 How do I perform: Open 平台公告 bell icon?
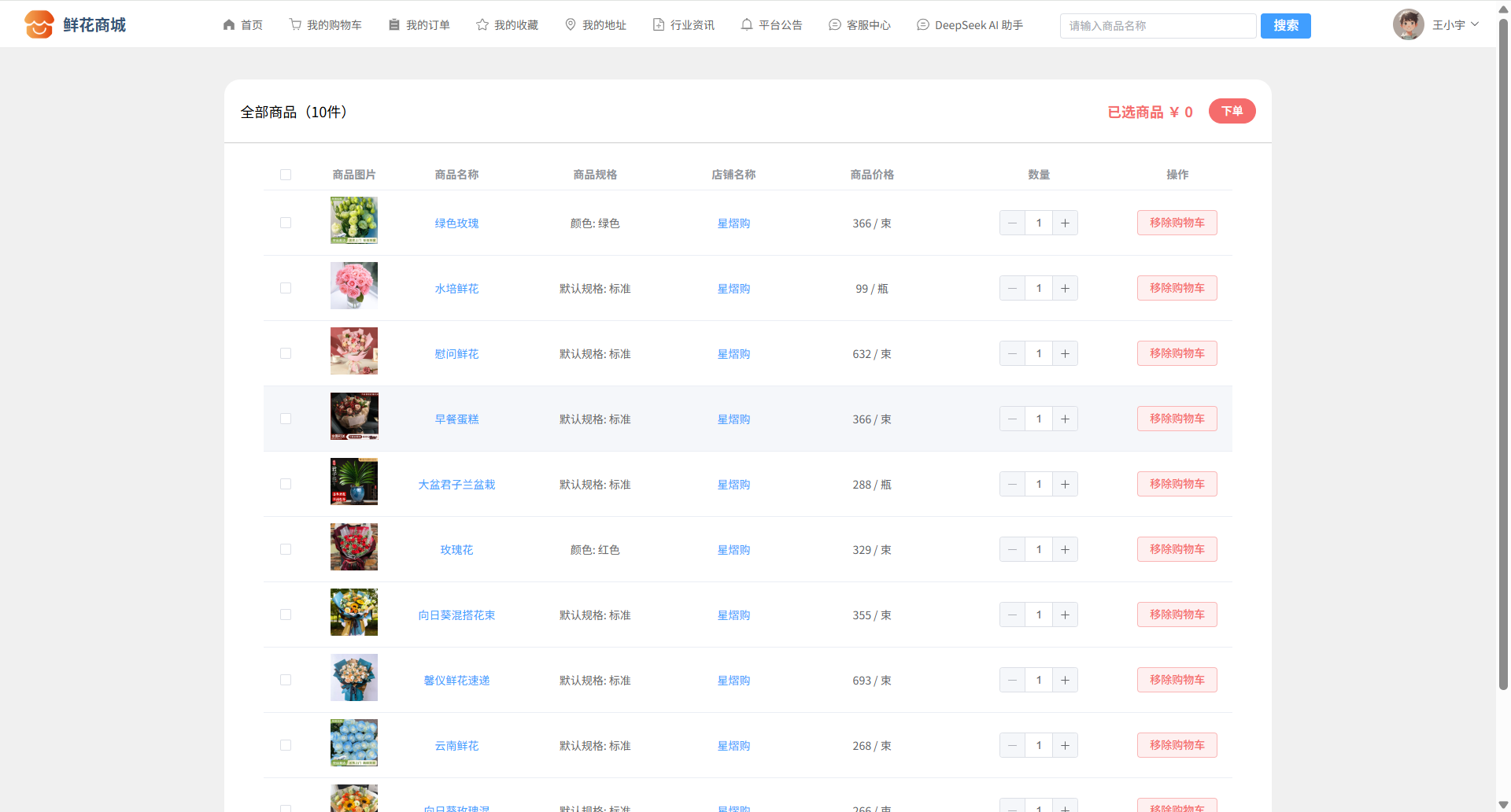747,25
